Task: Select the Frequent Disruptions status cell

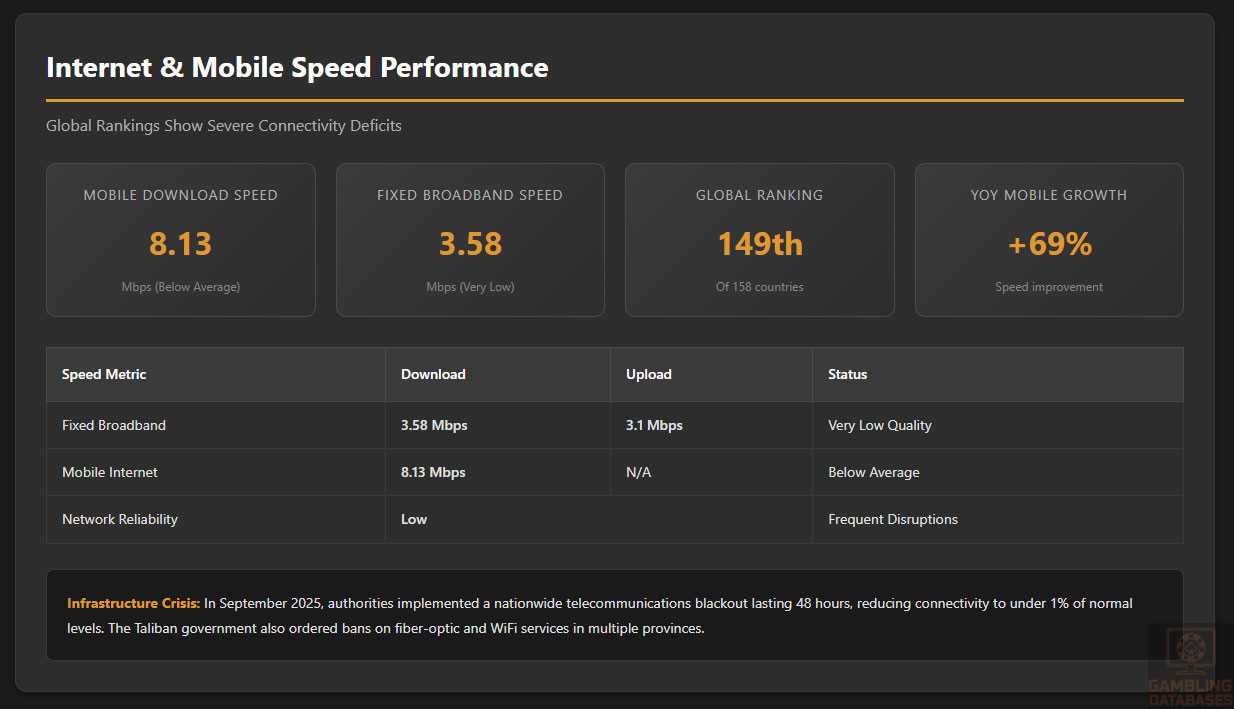Action: (893, 519)
